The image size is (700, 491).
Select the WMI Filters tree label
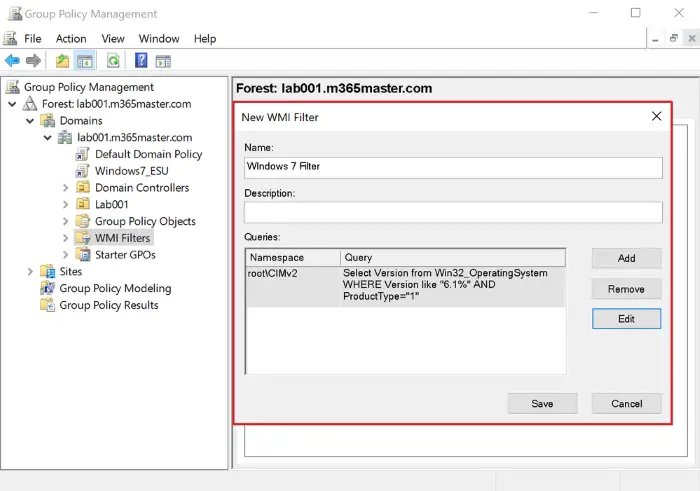pos(122,238)
